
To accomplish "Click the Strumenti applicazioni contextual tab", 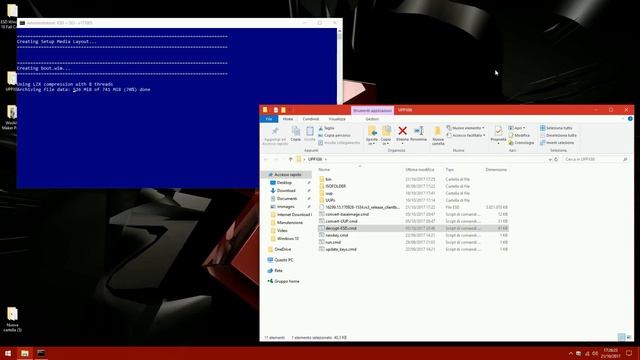I will click(x=372, y=110).
